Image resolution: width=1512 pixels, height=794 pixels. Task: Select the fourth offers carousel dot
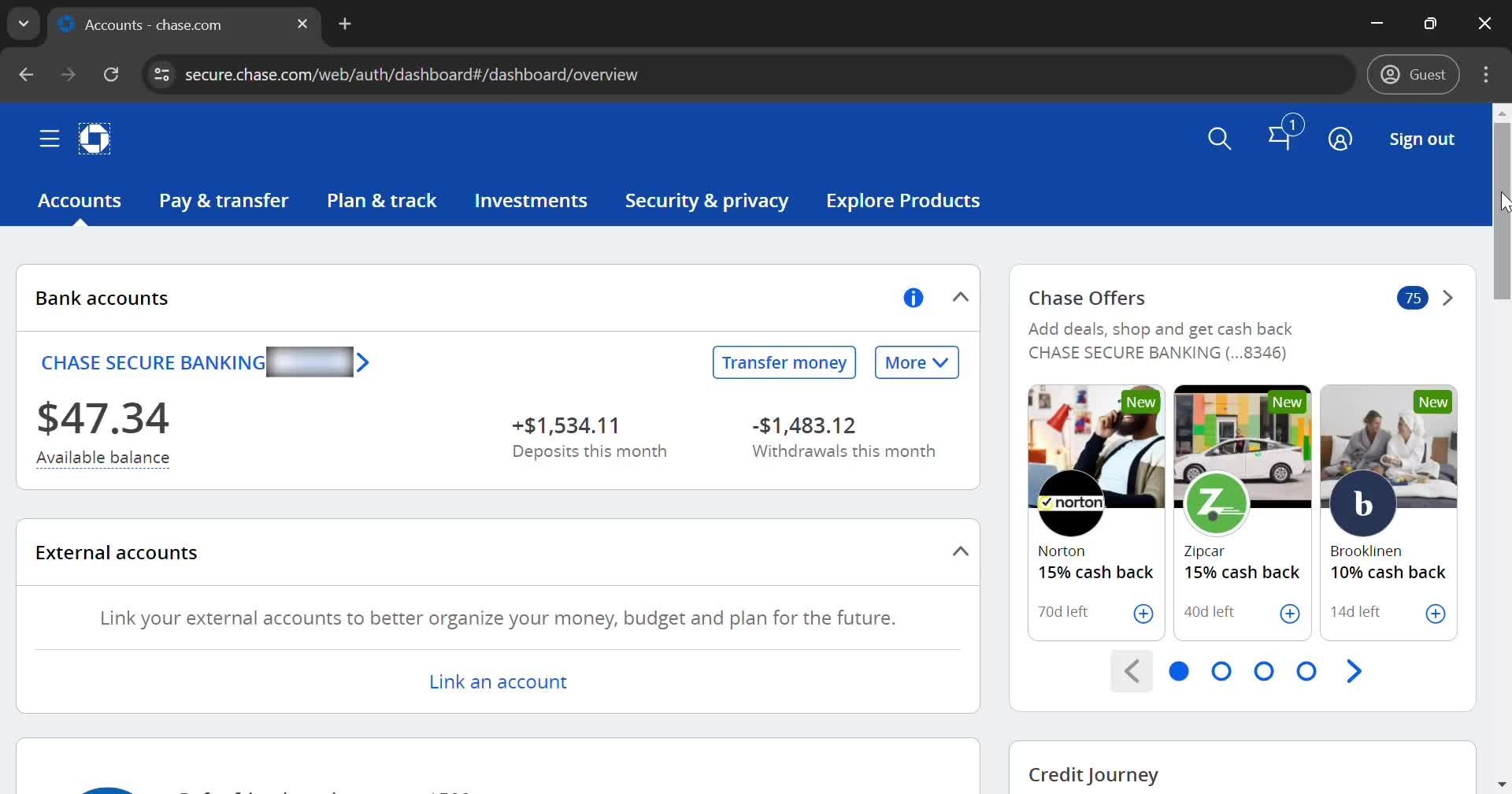1306,671
